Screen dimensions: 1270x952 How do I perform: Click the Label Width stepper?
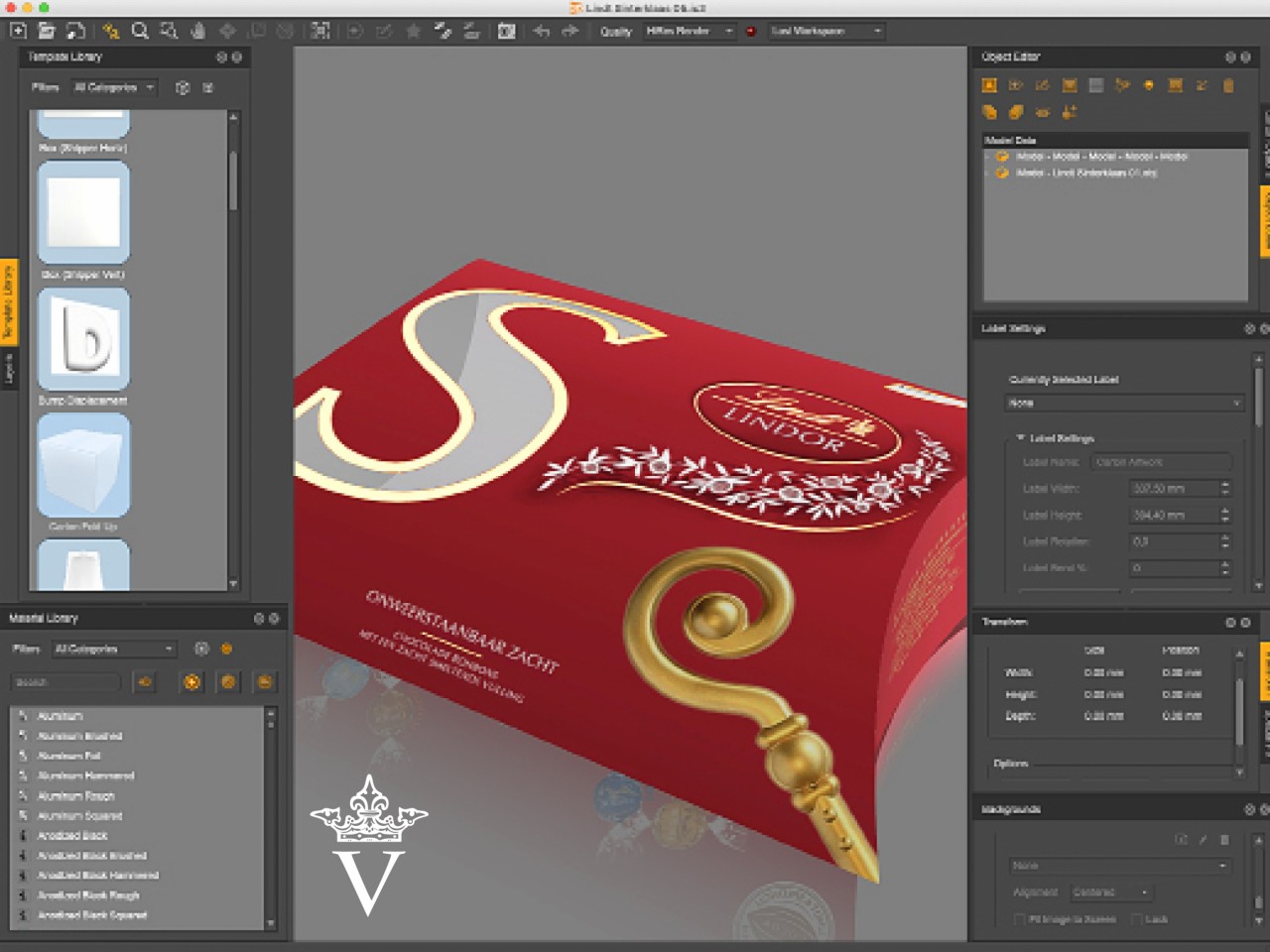coord(1224,489)
